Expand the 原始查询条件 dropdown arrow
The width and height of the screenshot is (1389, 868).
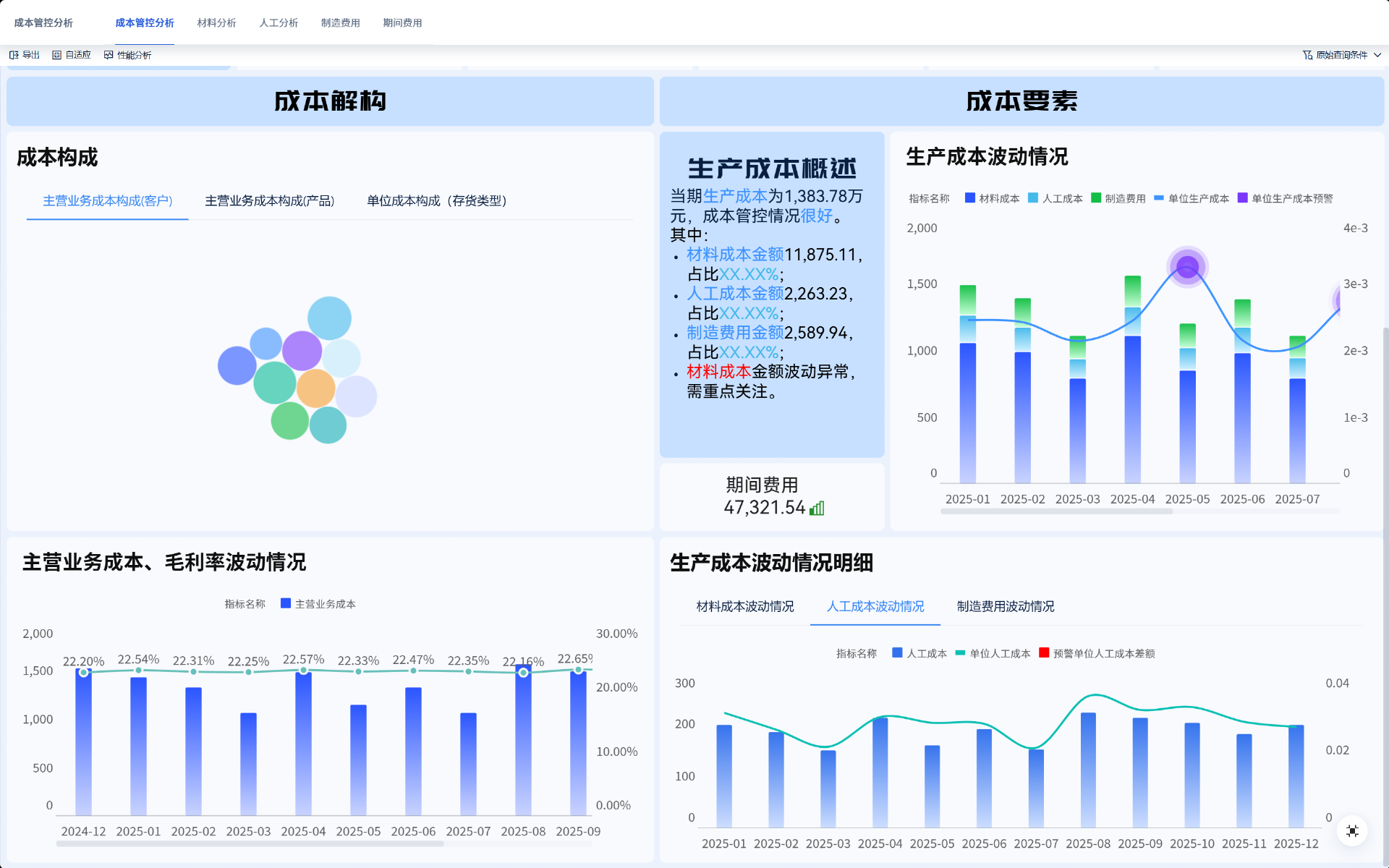coord(1377,55)
